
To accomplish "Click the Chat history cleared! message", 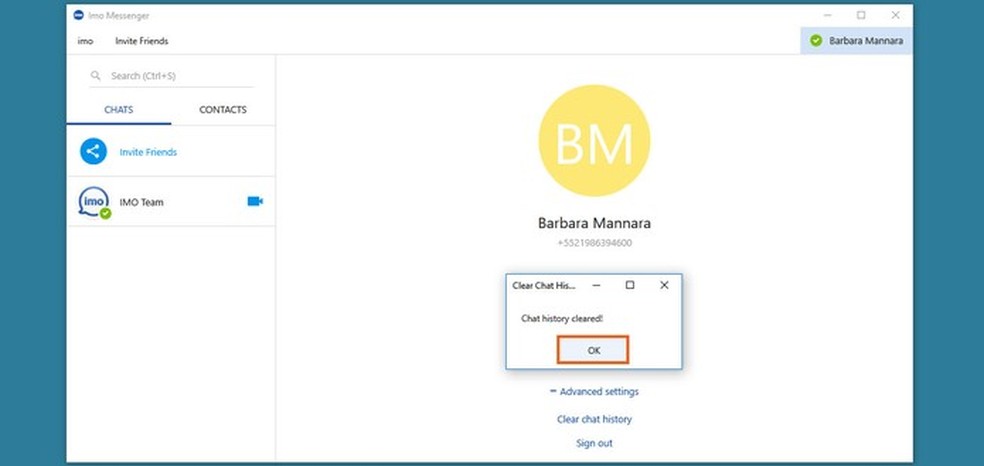I will click(562, 319).
